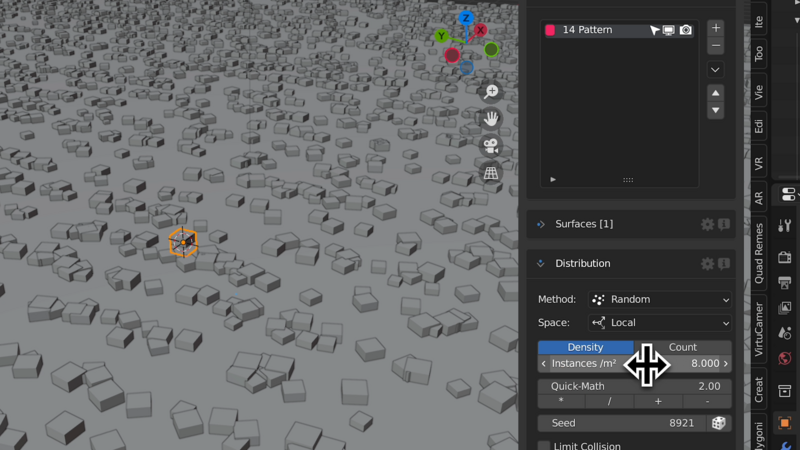
Task: Open the Create sidebar tab
Action: click(759, 389)
